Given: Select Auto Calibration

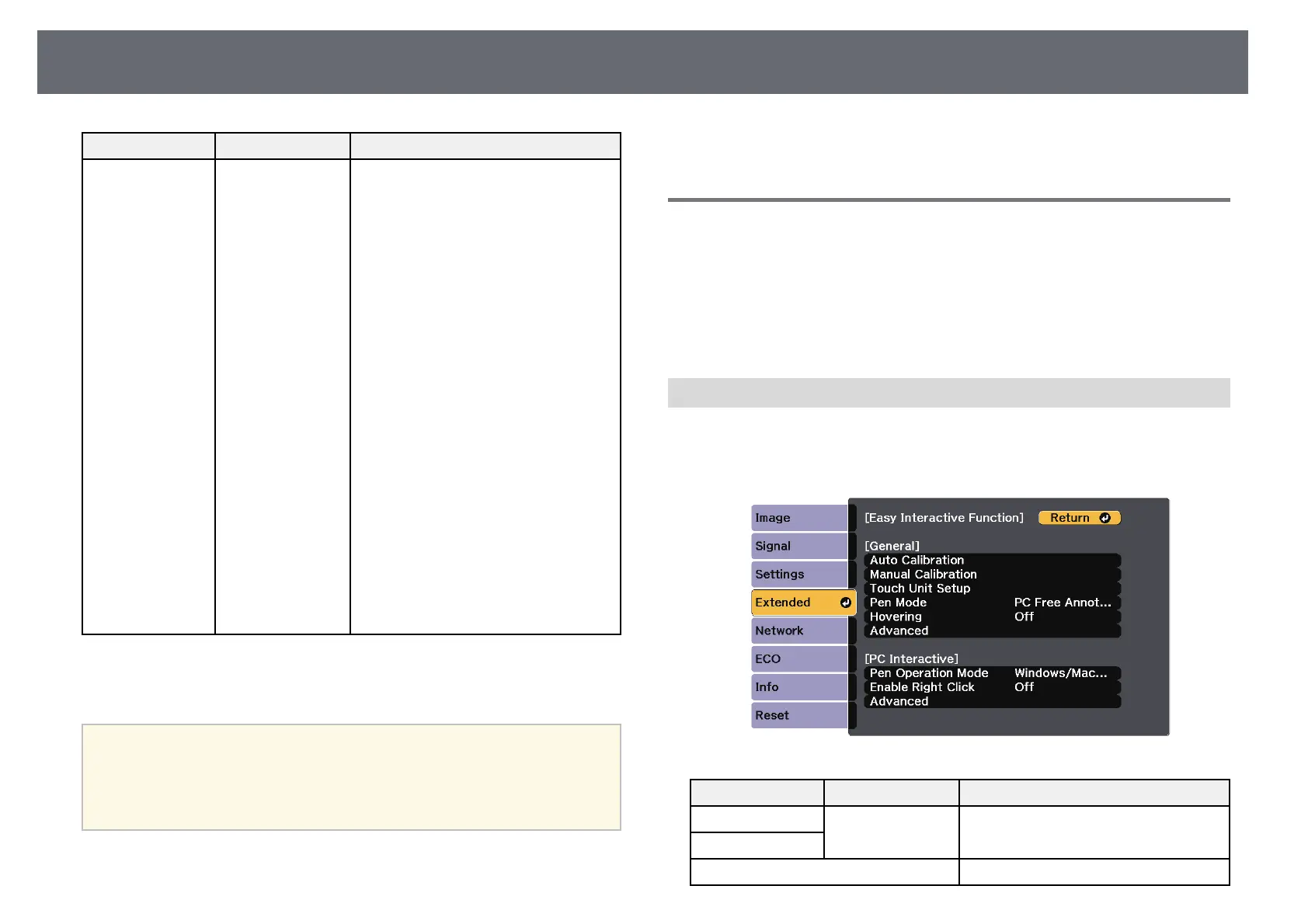Looking at the screenshot, I should click(992, 560).
